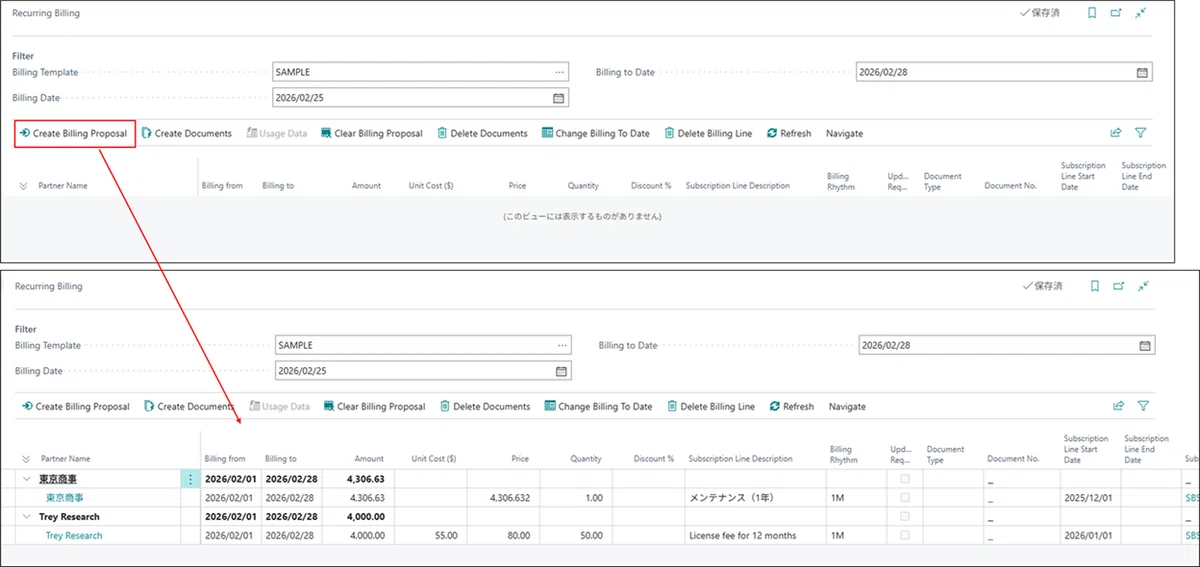Click Delete Billing Line in lower window
This screenshot has height=567, width=1200.
point(710,407)
